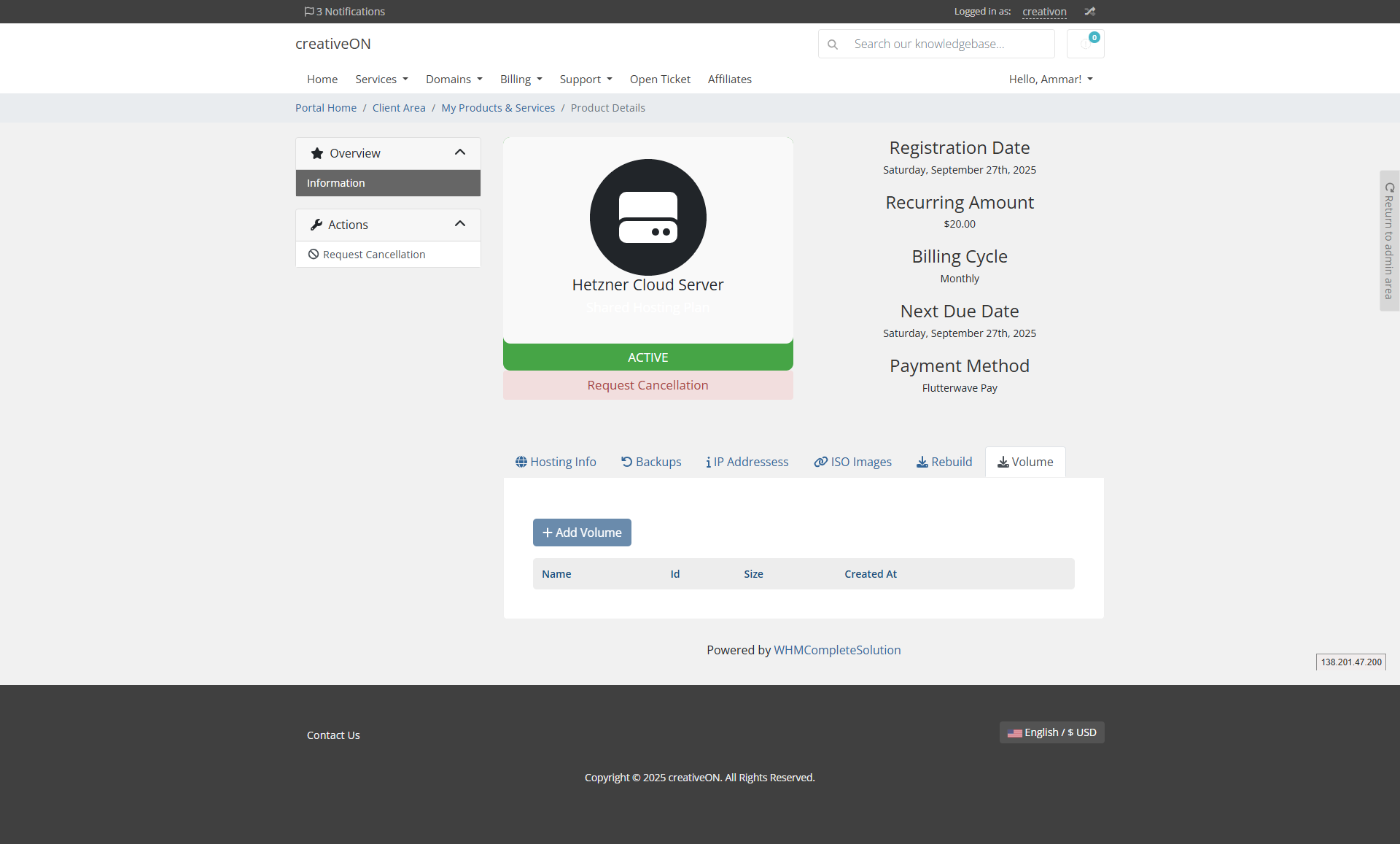The height and width of the screenshot is (844, 1400).
Task: Collapse the Actions panel chevron
Action: tap(460, 224)
